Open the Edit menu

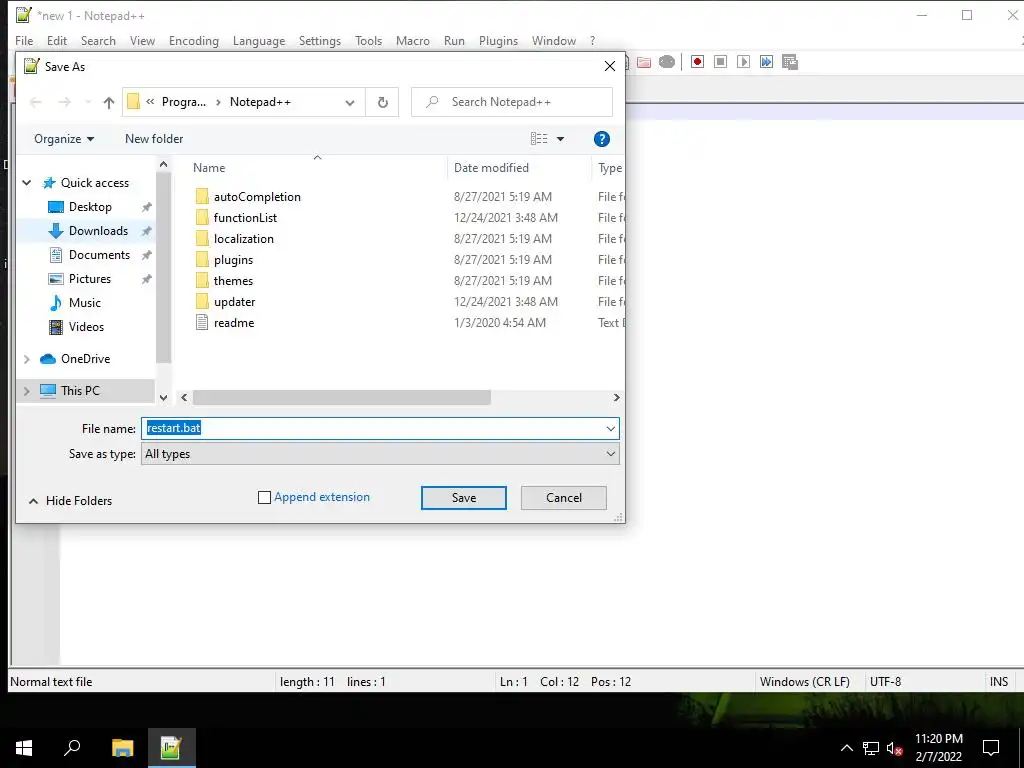[x=57, y=40]
